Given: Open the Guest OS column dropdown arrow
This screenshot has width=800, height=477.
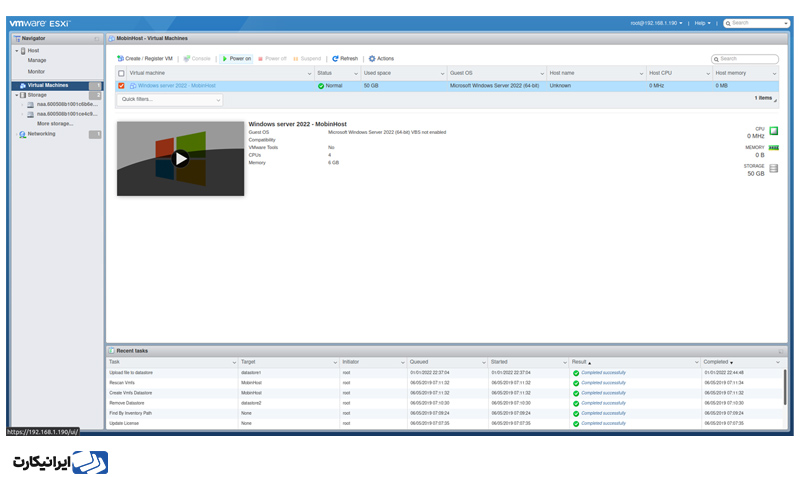Looking at the screenshot, I should point(542,74).
